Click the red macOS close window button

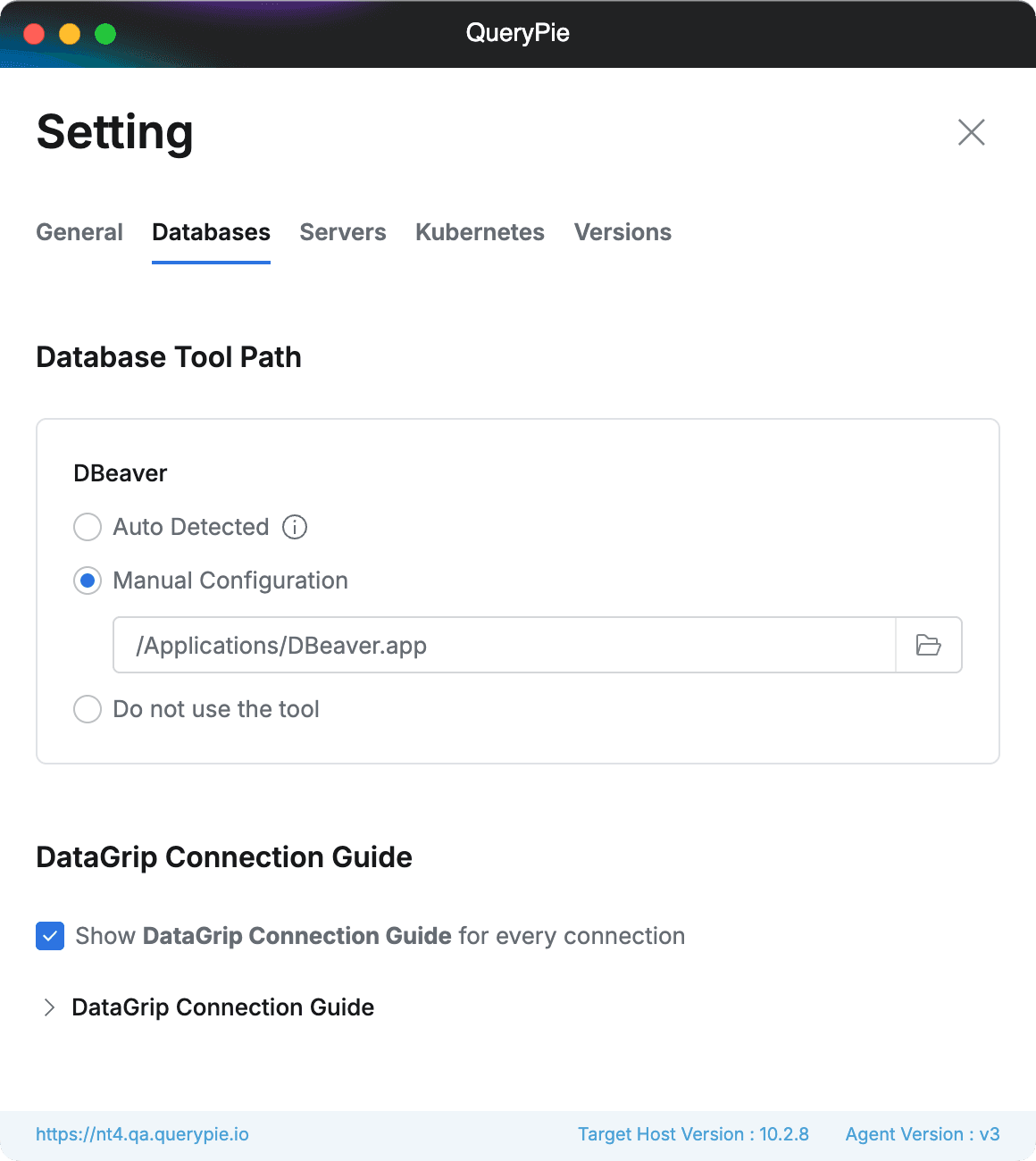[34, 34]
